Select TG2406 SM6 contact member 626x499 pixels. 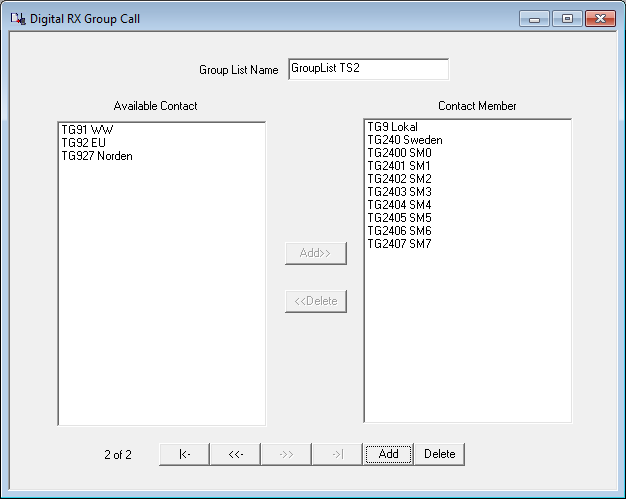399,231
